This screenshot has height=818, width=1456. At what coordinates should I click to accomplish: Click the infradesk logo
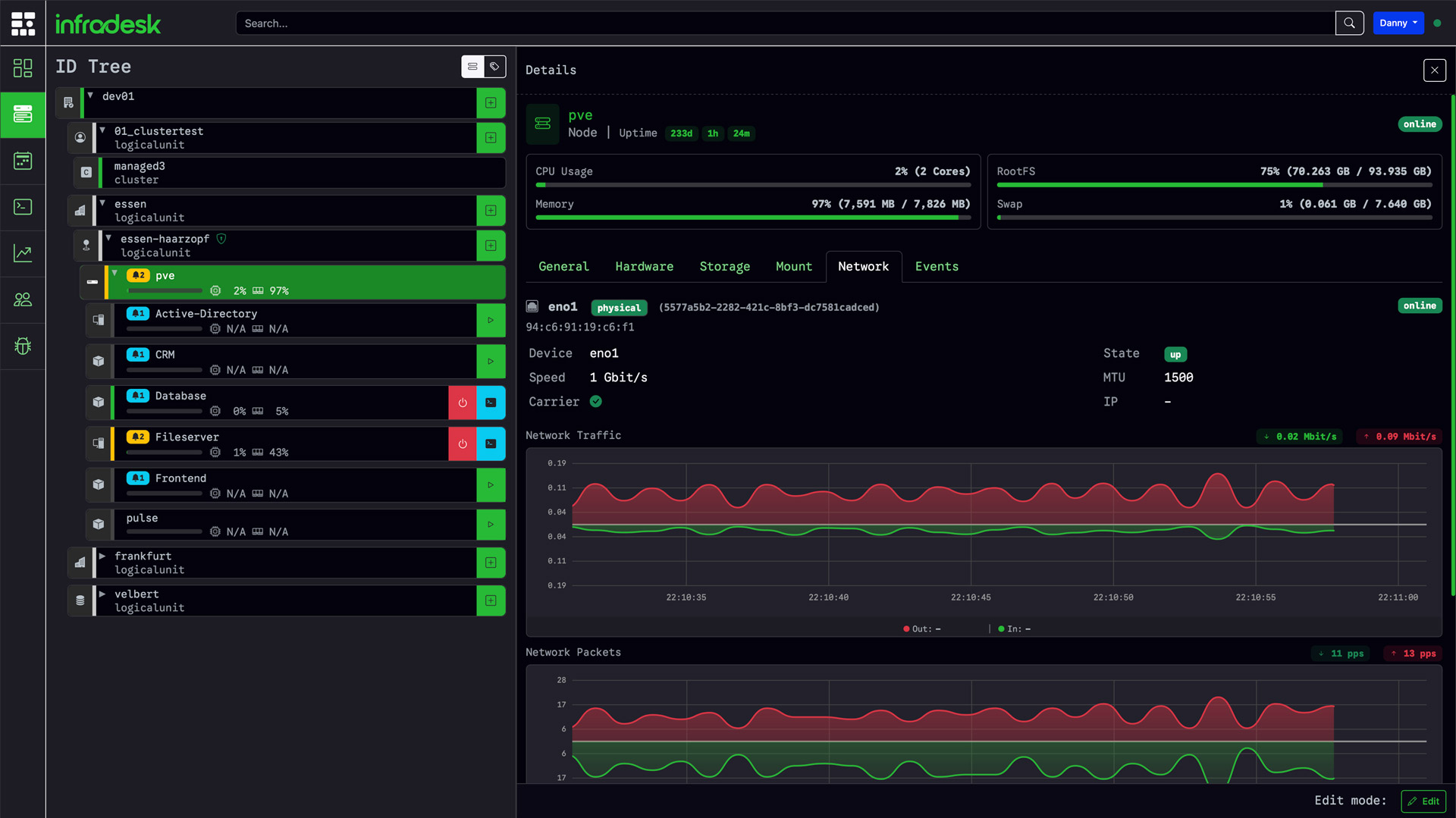point(108,24)
